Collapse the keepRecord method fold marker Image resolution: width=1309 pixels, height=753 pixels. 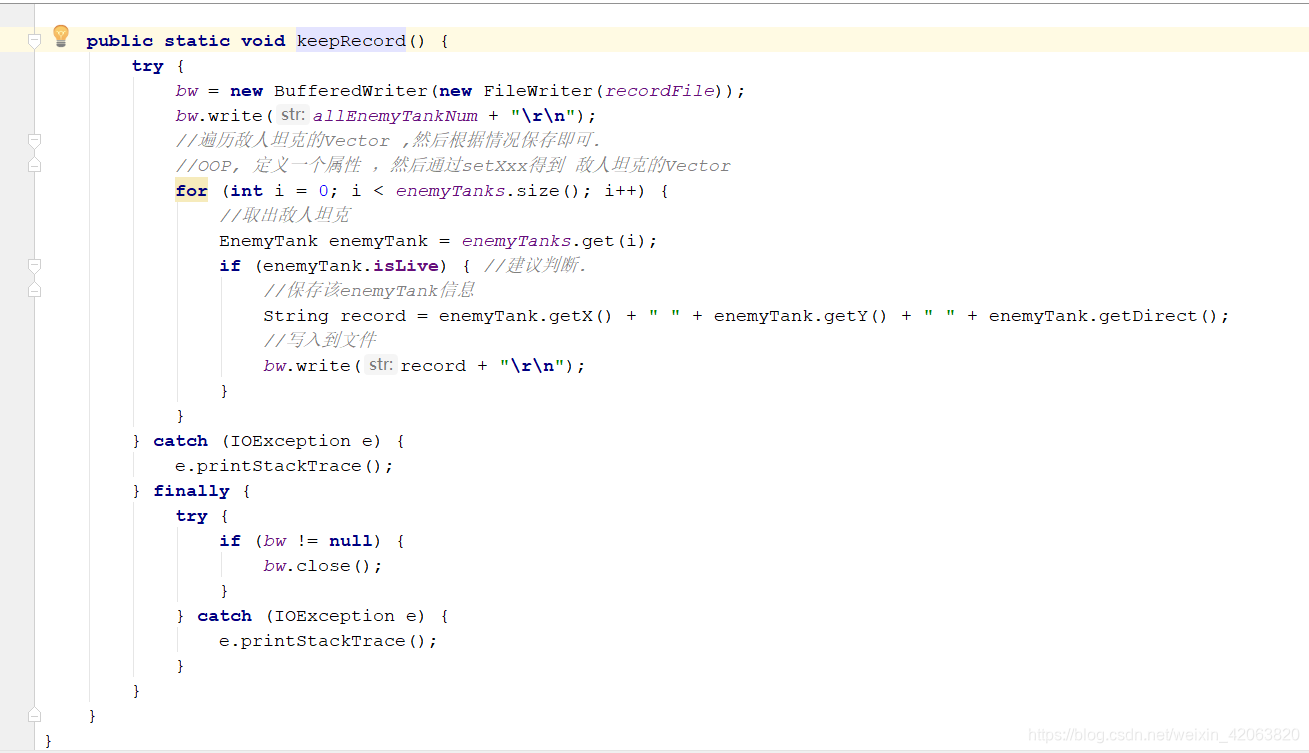(34, 41)
